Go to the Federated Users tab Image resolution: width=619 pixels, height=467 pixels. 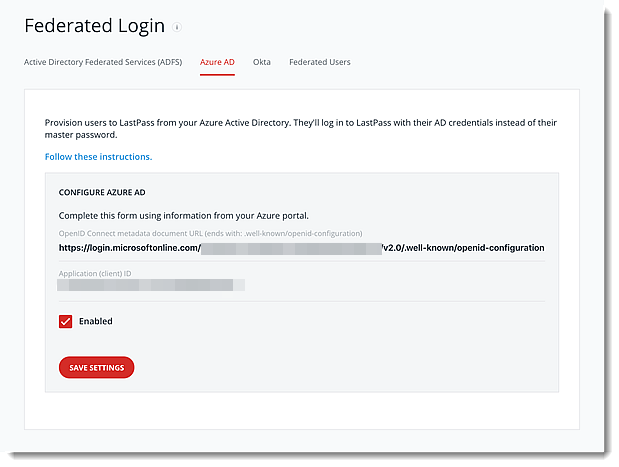320,62
